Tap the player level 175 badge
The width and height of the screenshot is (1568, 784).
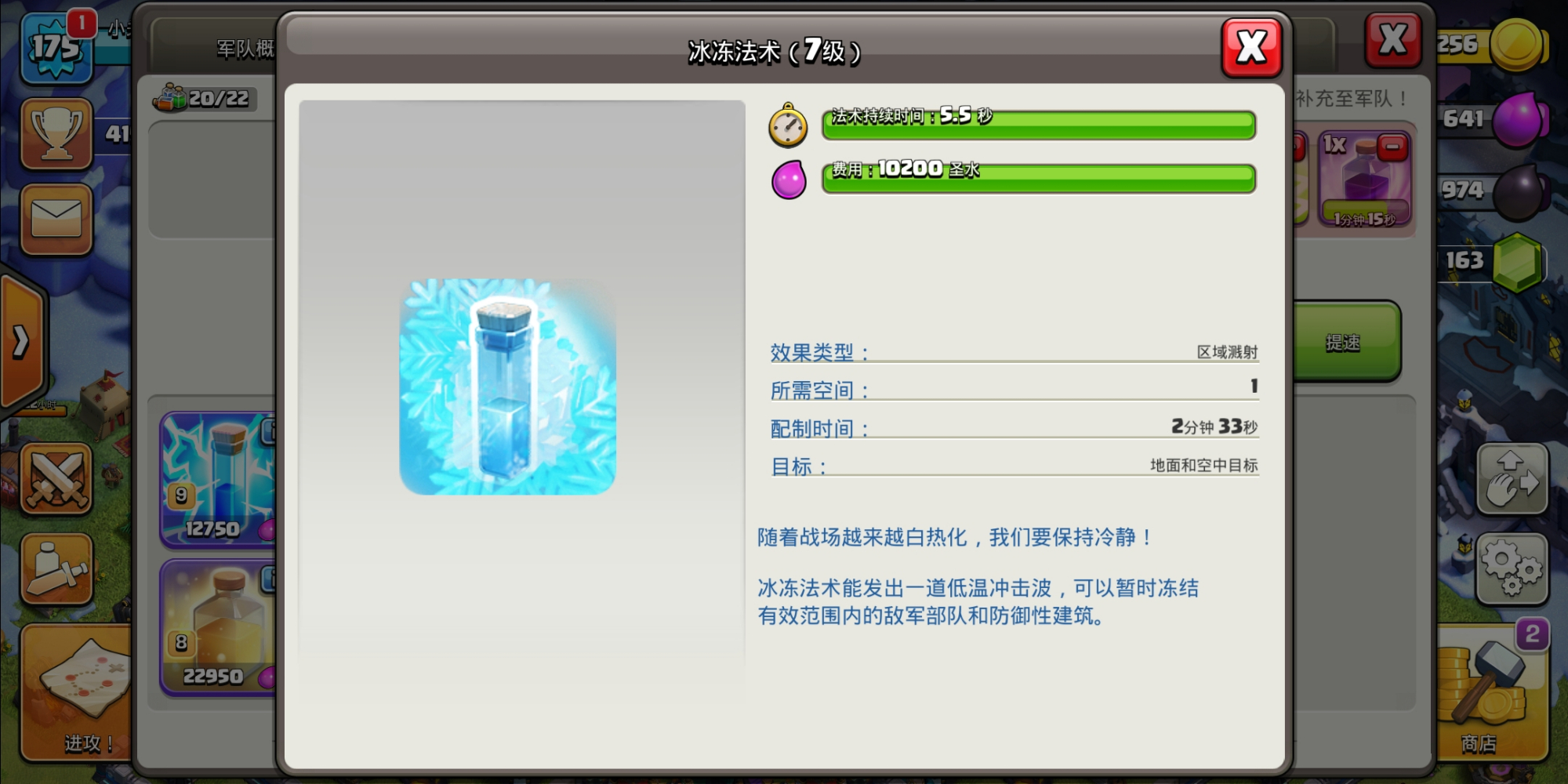tap(55, 49)
